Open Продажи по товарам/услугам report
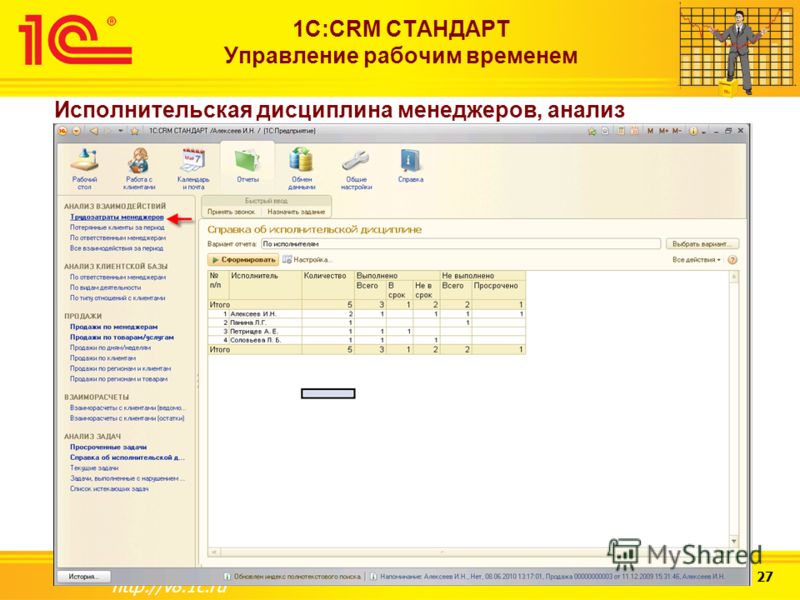Image resolution: width=800 pixels, height=600 pixels. click(122, 337)
